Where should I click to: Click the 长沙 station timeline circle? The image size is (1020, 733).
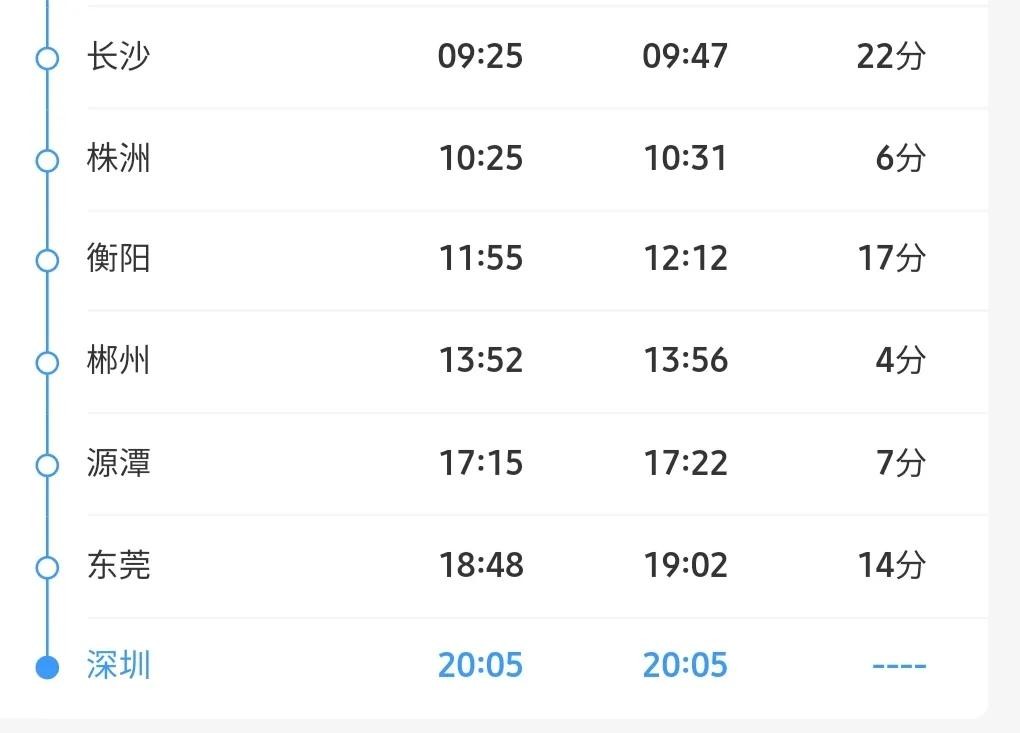pos(47,58)
